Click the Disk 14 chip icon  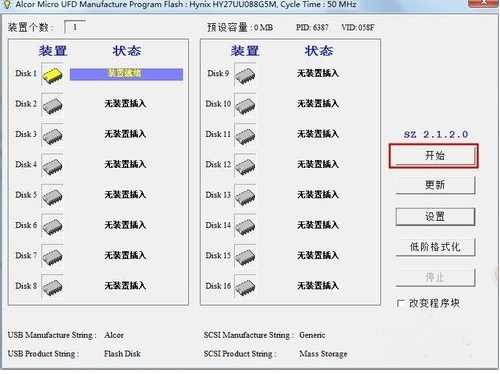tap(245, 226)
